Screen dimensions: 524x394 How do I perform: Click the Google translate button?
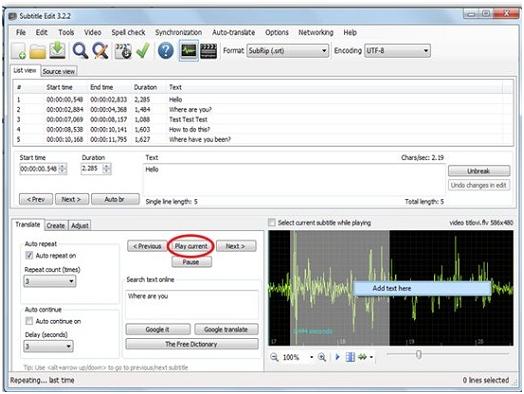click(x=226, y=330)
